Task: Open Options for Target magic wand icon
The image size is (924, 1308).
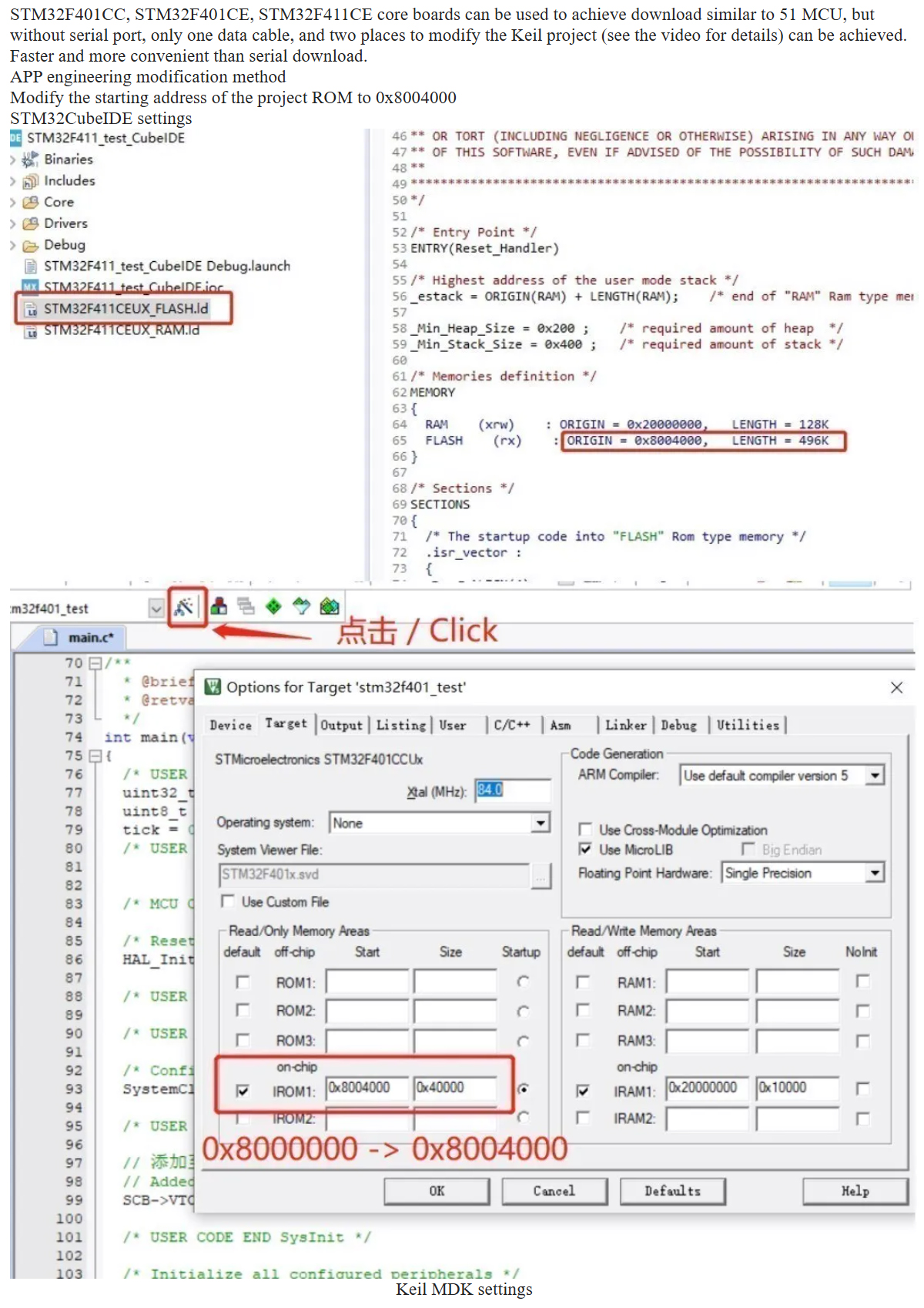Action: [x=184, y=607]
